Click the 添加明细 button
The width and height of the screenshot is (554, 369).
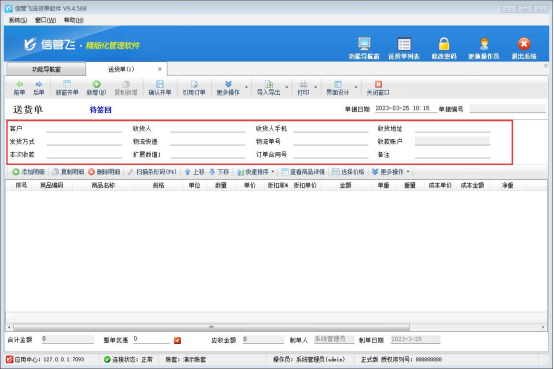[x=29, y=172]
